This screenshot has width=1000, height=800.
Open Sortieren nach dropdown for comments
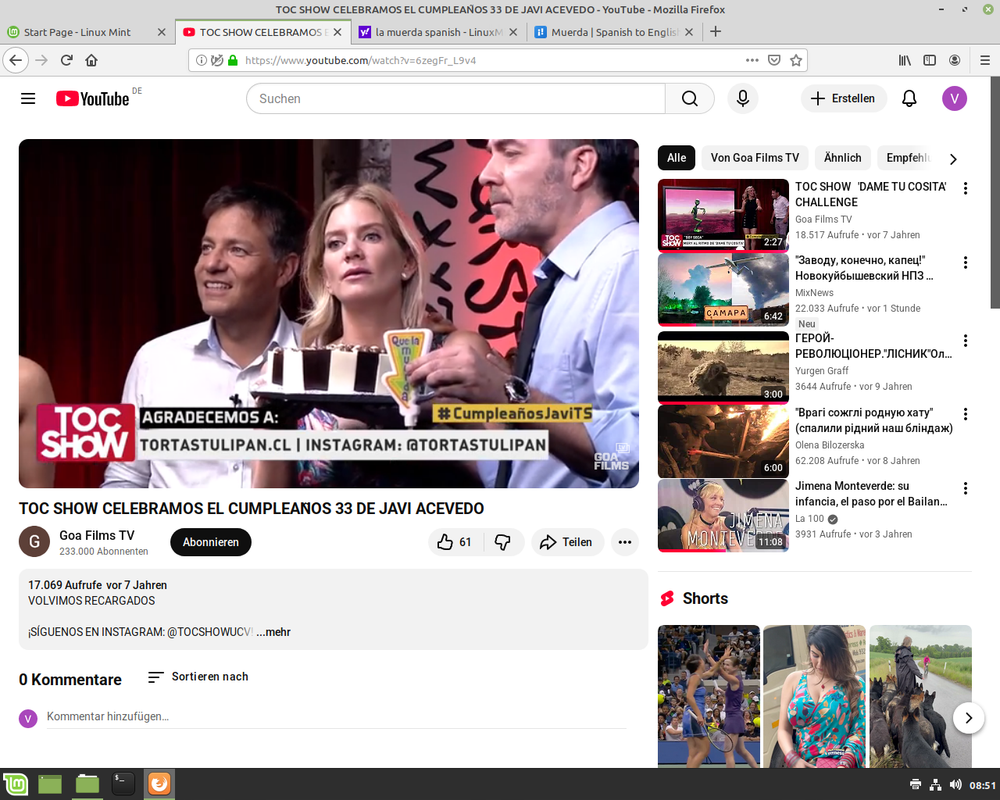pos(198,677)
